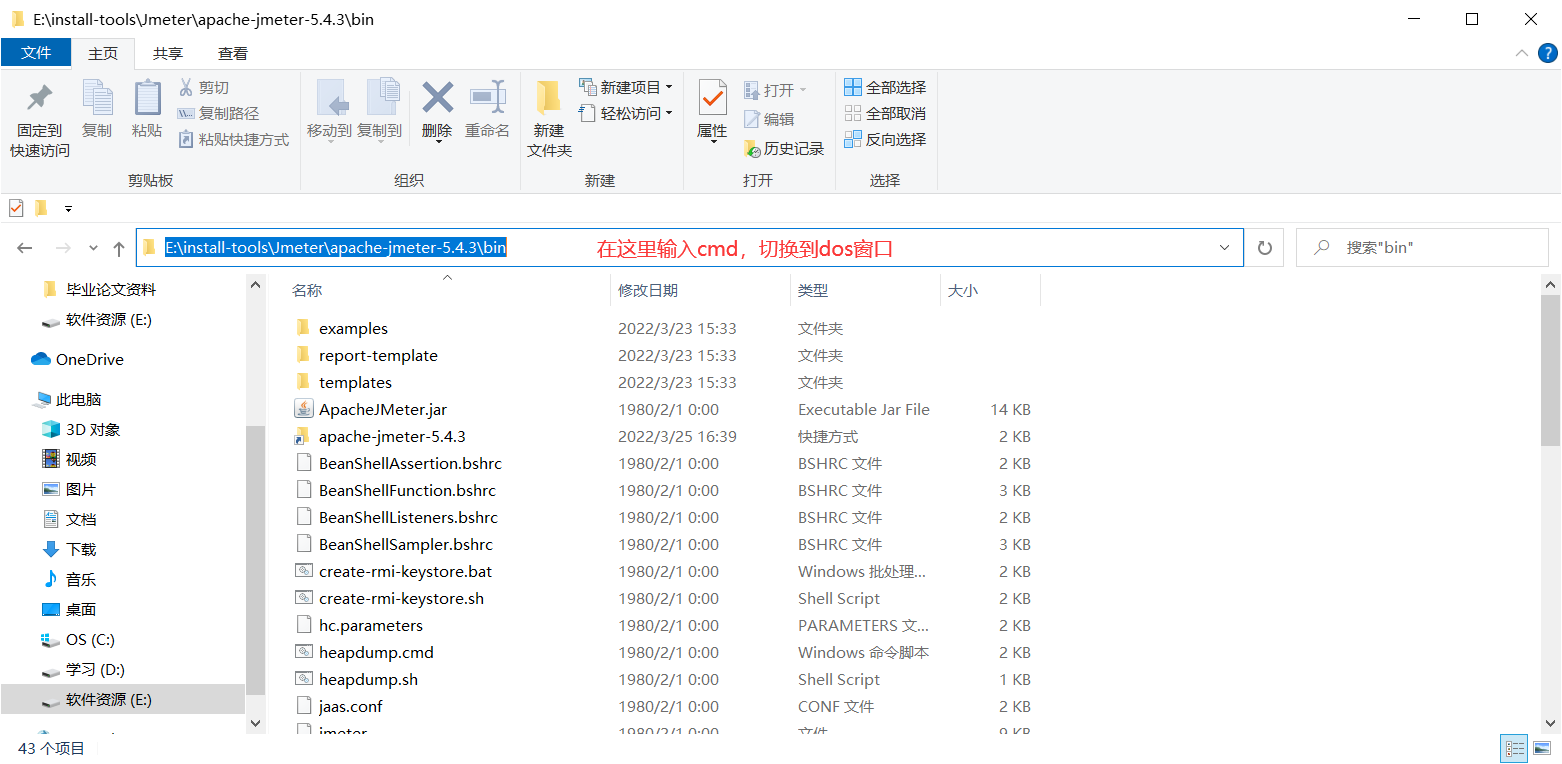Viewport: 1562px width, 764px height.
Task: Go up one folder level arrow
Action: coord(119,248)
